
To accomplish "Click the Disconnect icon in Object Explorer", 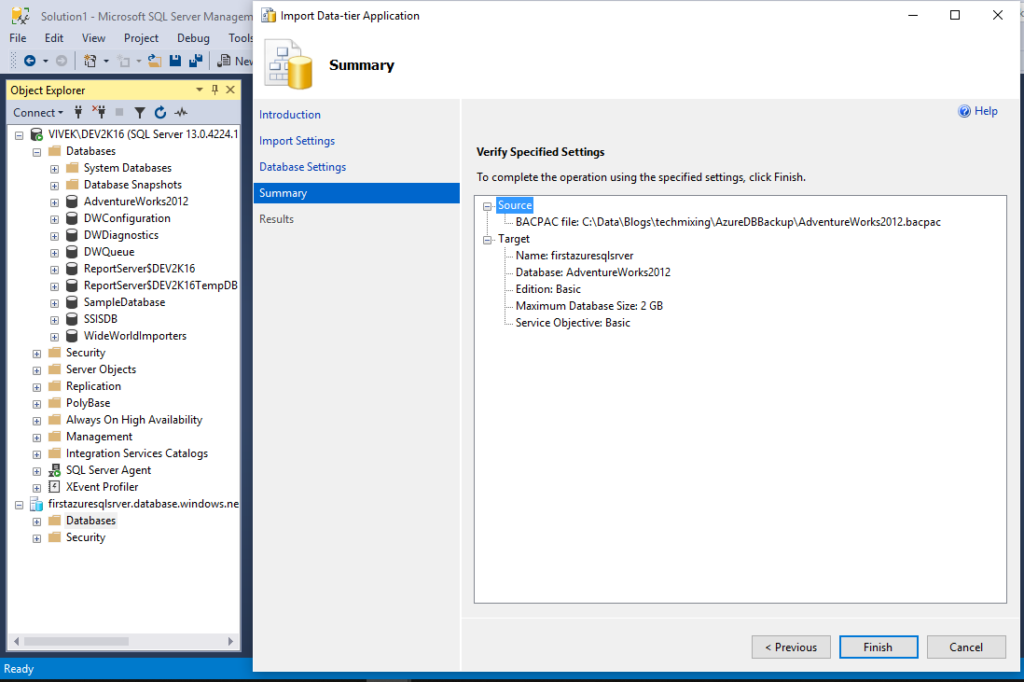I will [x=100, y=112].
